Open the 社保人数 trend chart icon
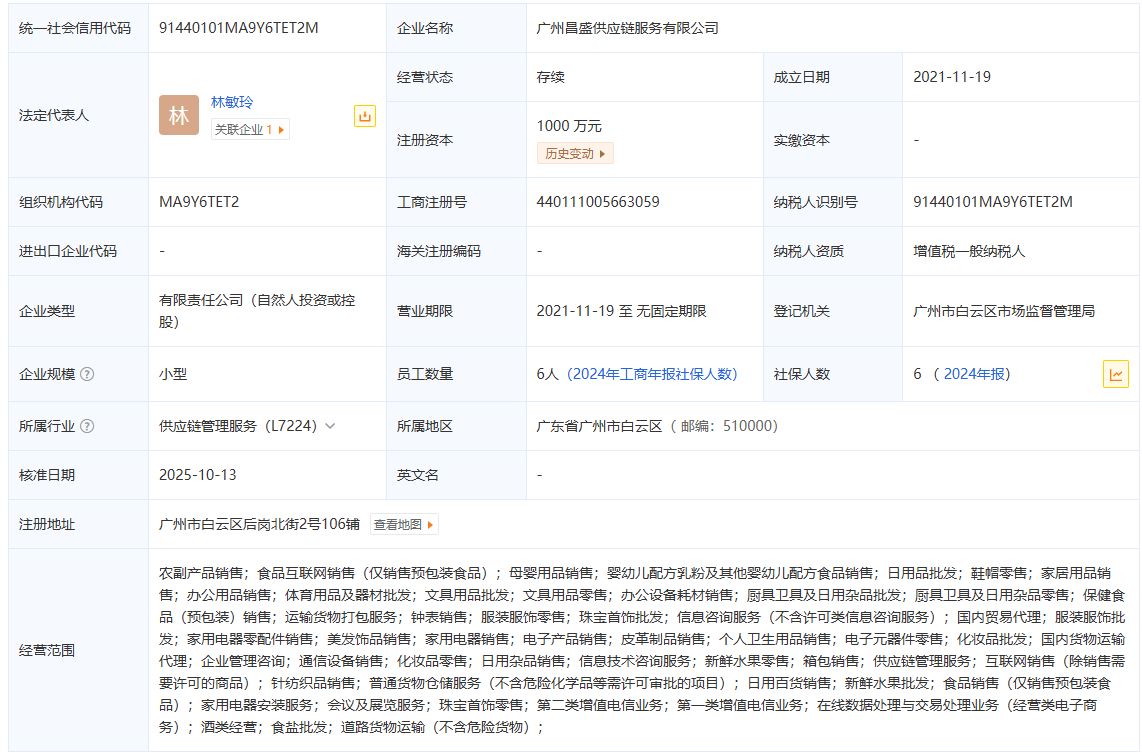 point(1115,374)
